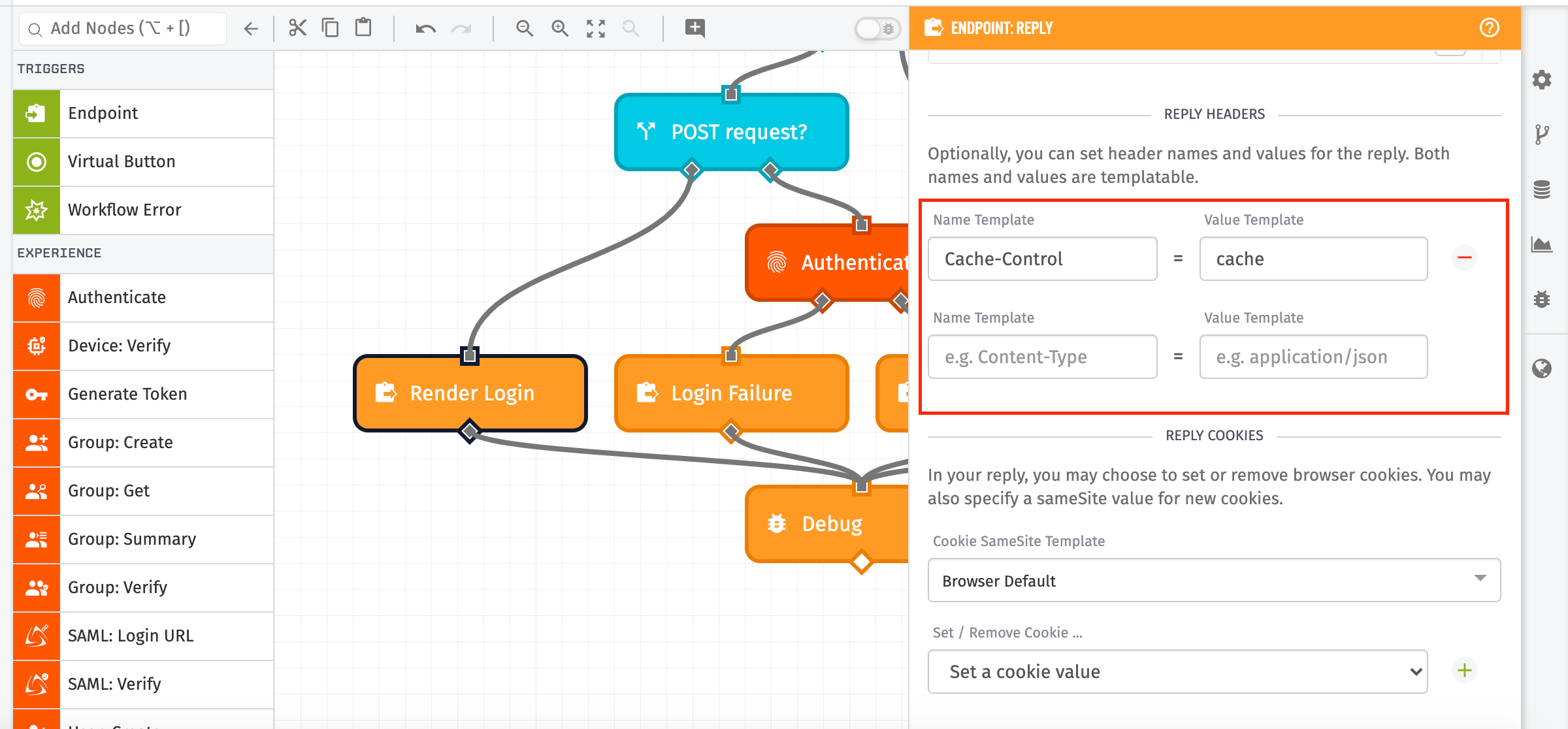Click the Authenticate fingerprint palette icon

[37, 297]
